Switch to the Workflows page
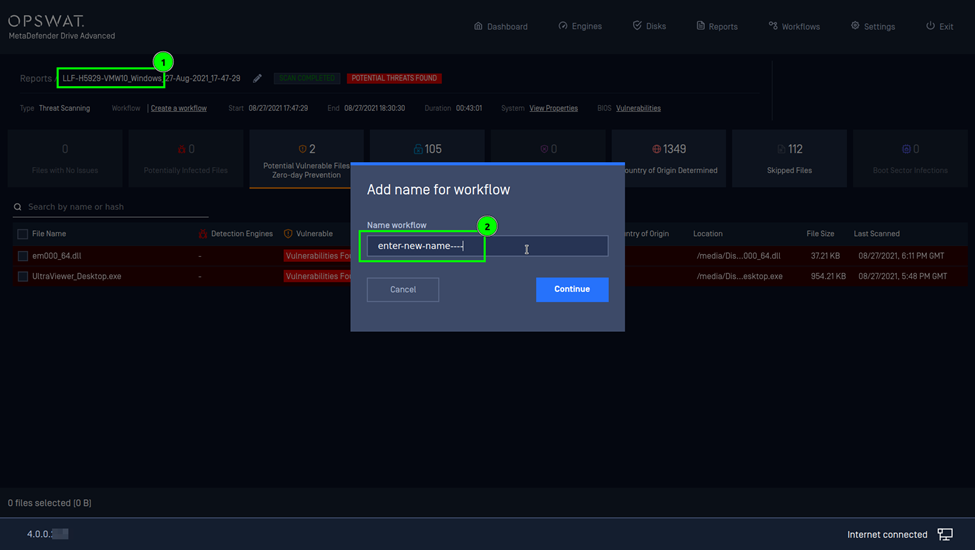 (x=794, y=26)
